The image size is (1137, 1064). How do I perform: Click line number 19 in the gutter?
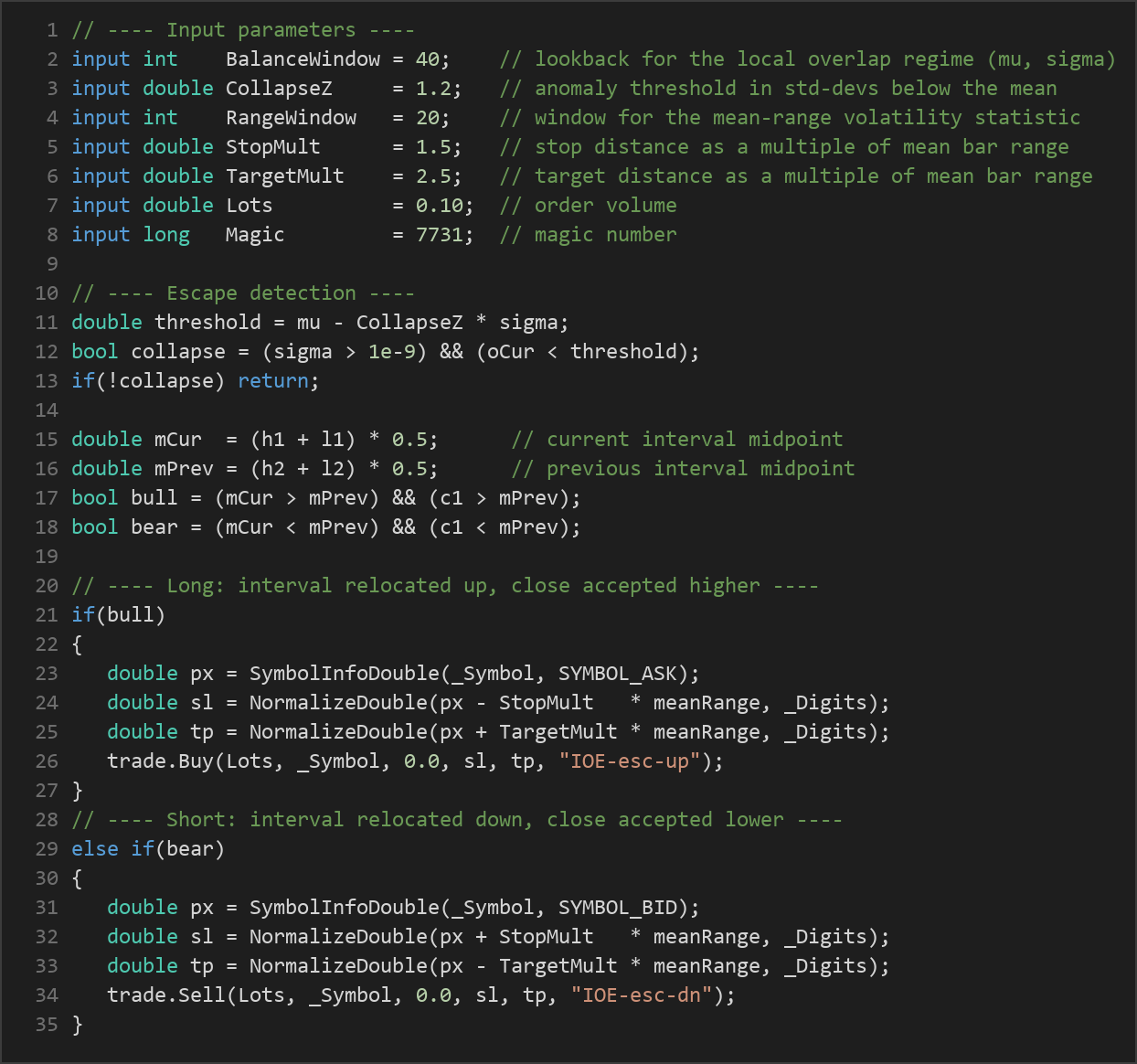(47, 557)
